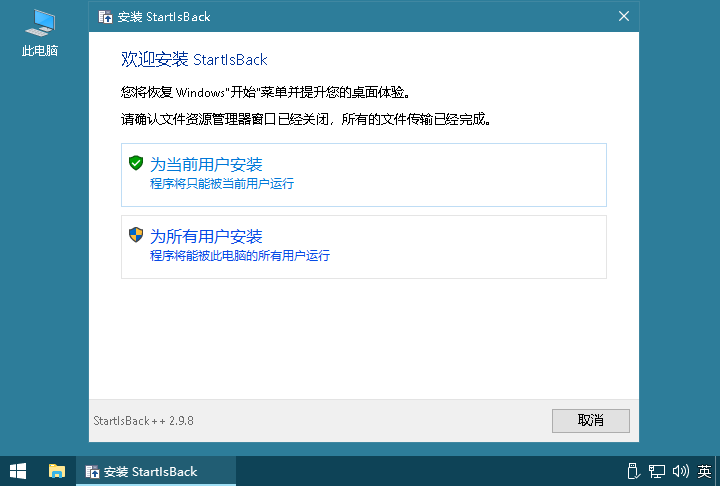Screen dimensions: 720x486
Task: Open the 此电脑 desktop icon
Action: click(40, 33)
